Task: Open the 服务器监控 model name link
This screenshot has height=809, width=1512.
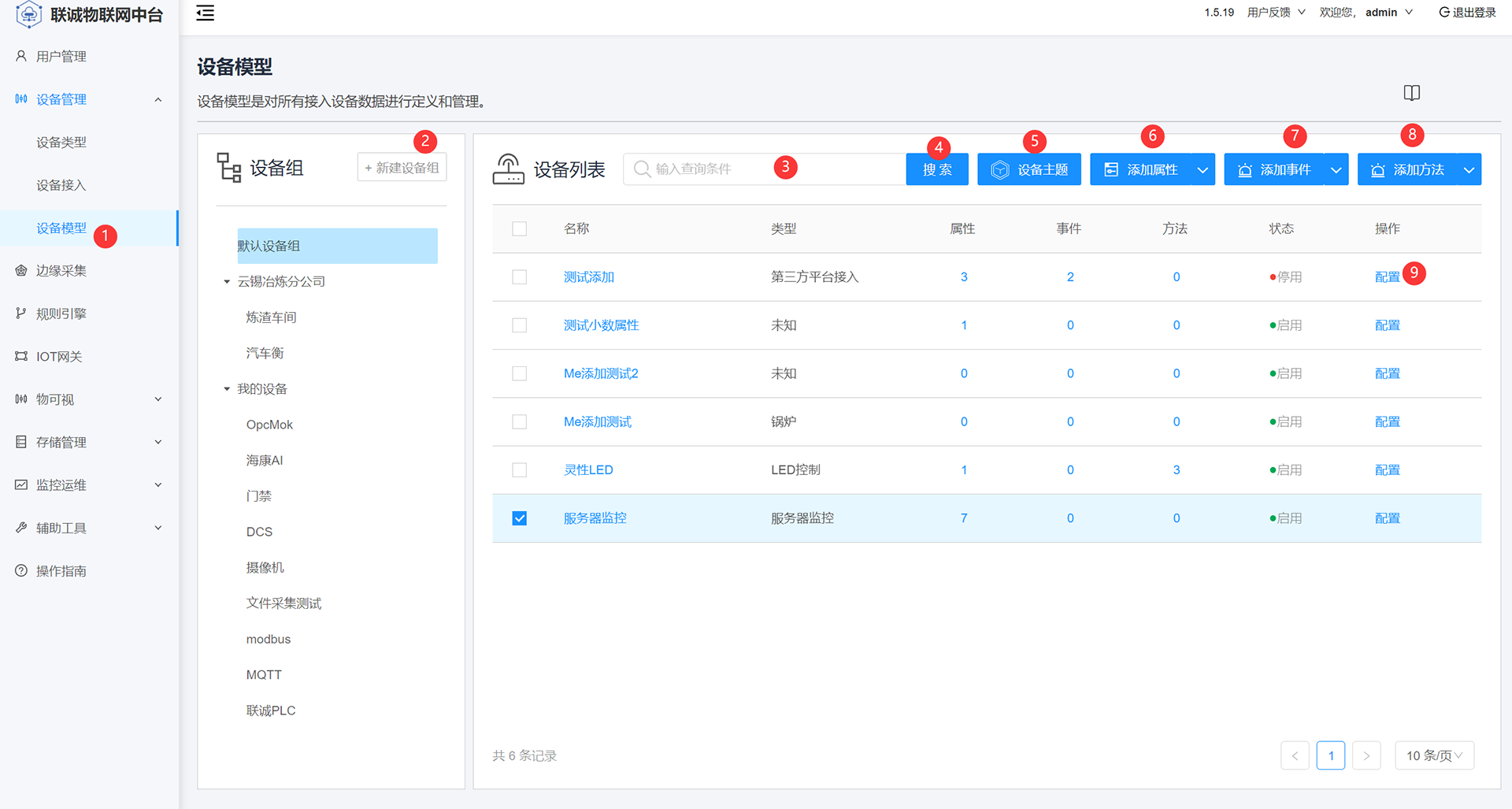Action: pos(595,518)
